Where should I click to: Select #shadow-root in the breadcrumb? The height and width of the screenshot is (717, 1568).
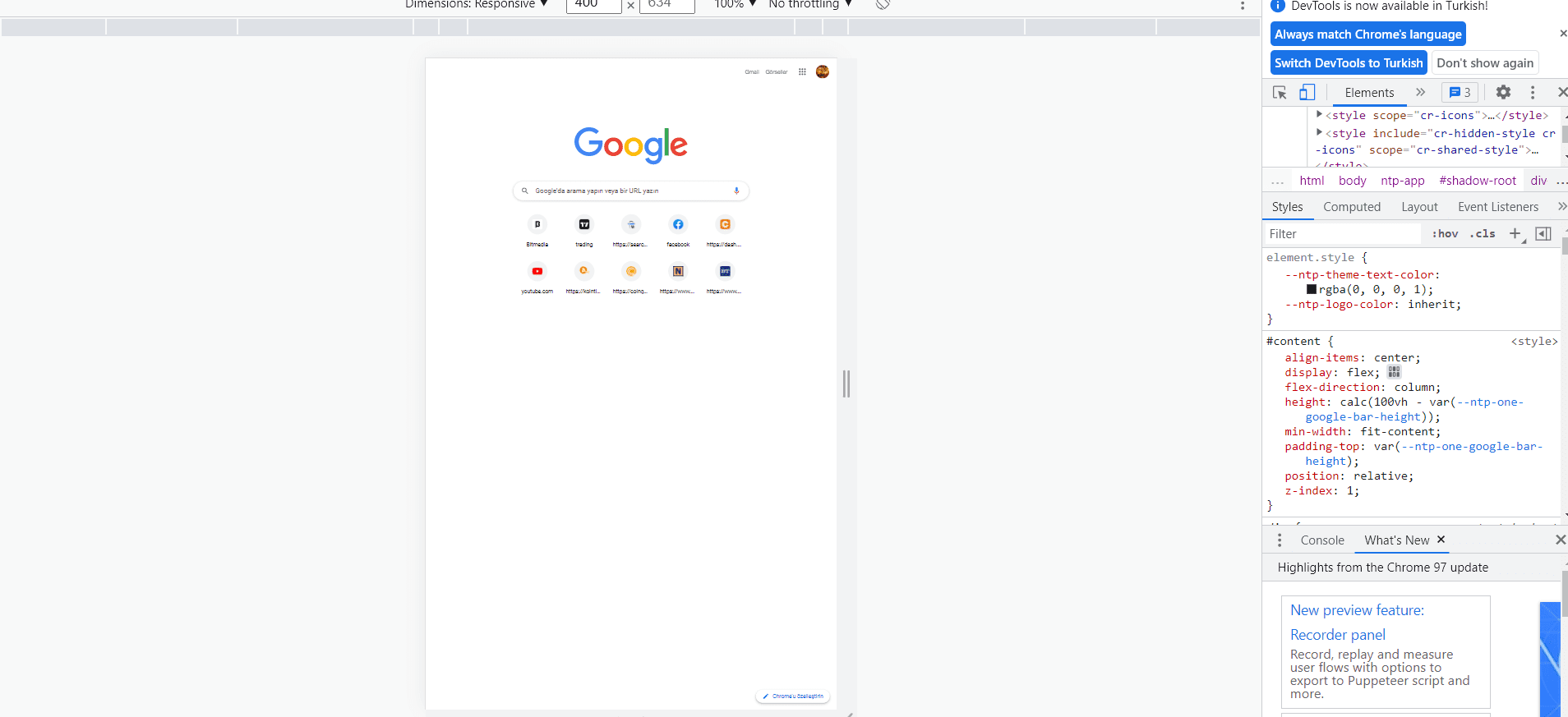point(1477,181)
